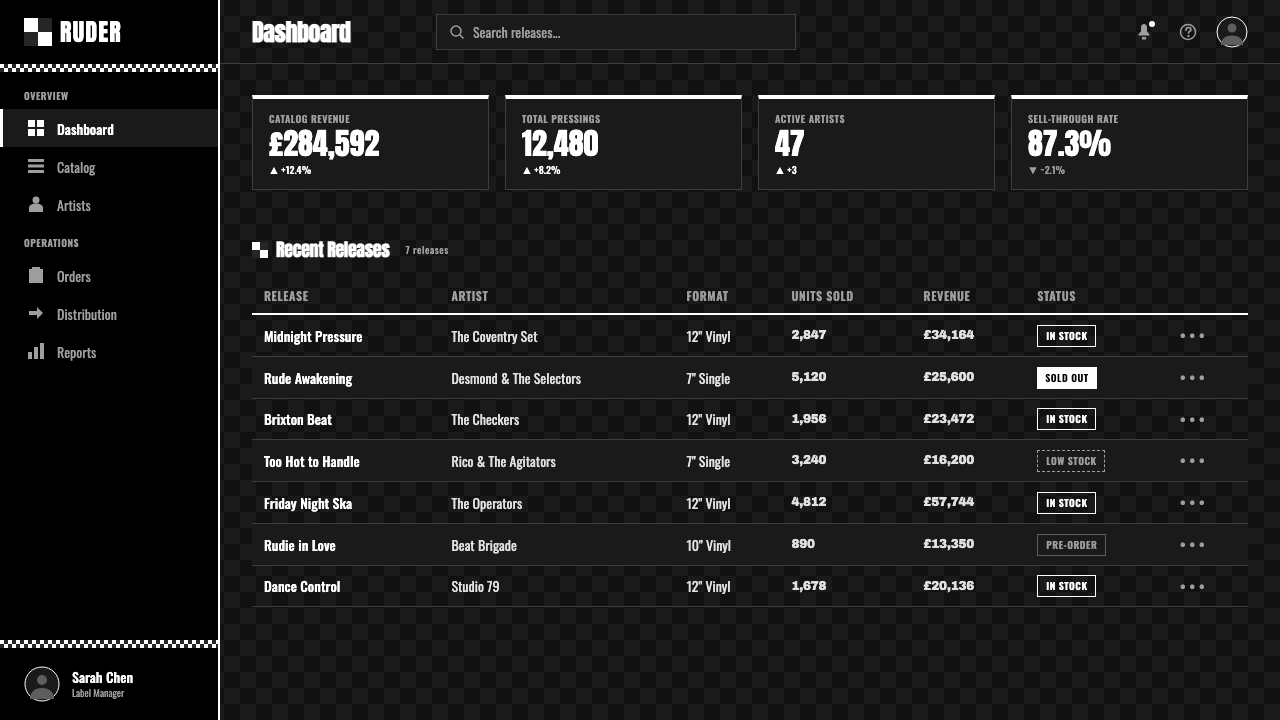Click the LOW STOCK badge for Too Hot to Handle
The width and height of the screenshot is (1280, 720).
pos(1071,461)
